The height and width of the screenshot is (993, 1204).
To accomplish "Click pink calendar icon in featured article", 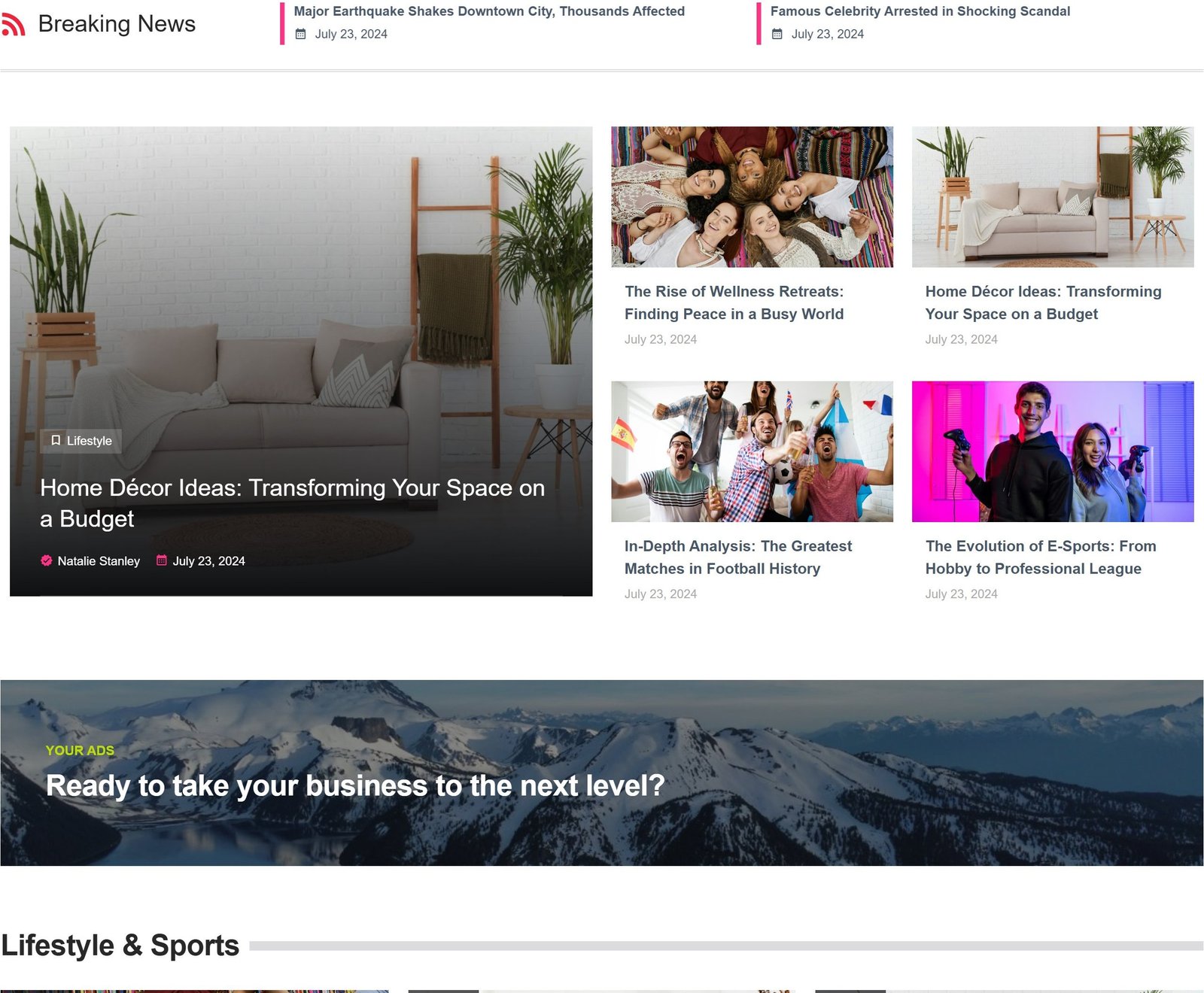I will [x=161, y=560].
